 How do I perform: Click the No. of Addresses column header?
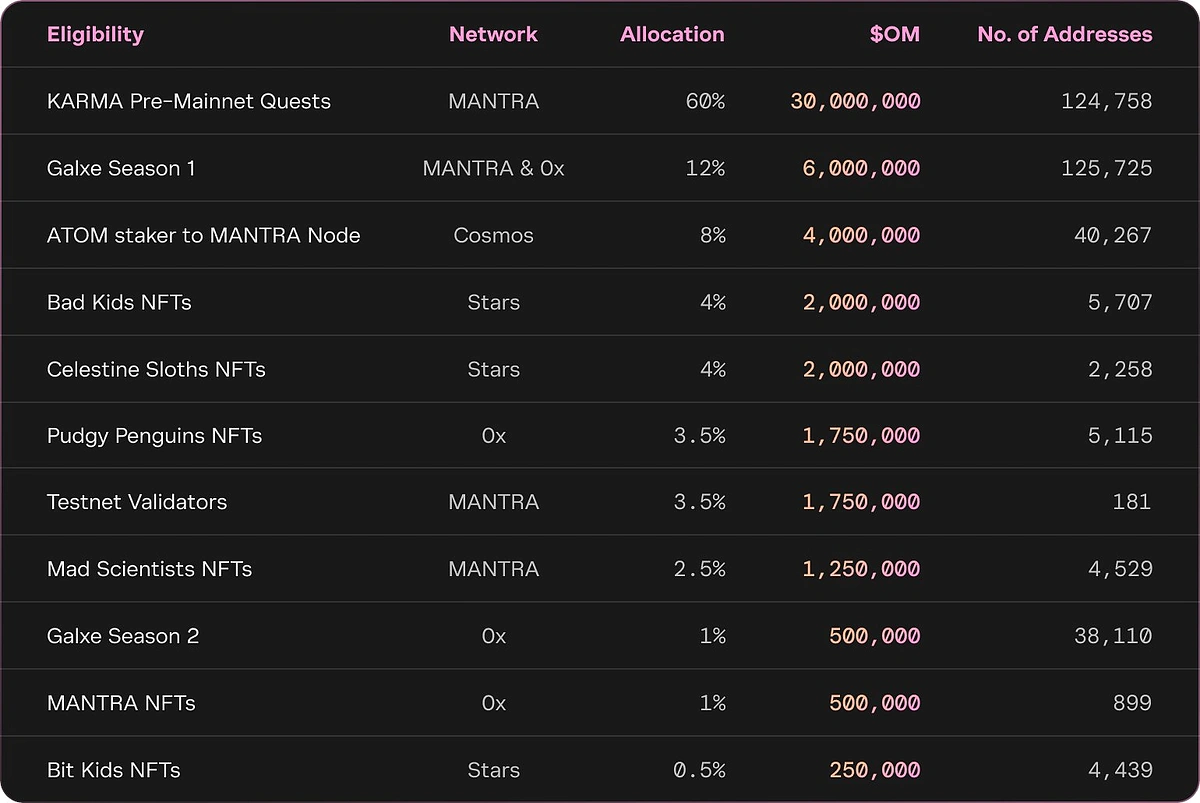pos(1065,34)
